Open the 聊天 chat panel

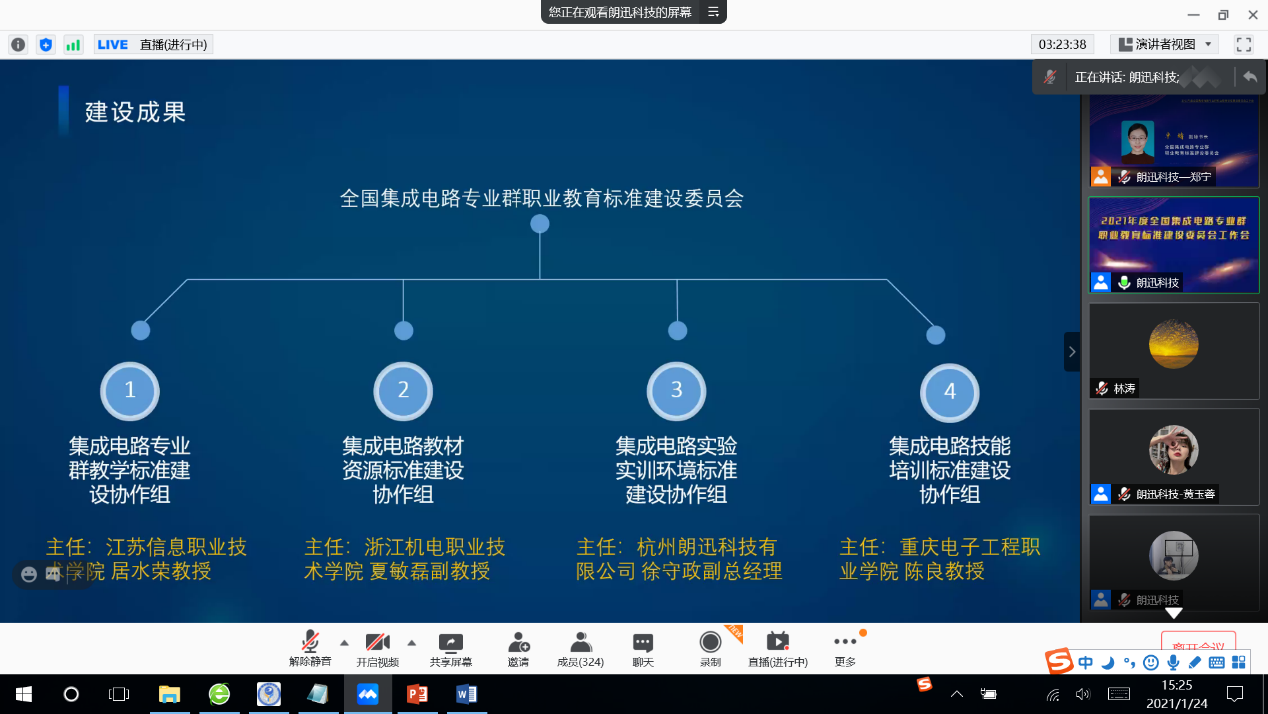pyautogui.click(x=643, y=643)
